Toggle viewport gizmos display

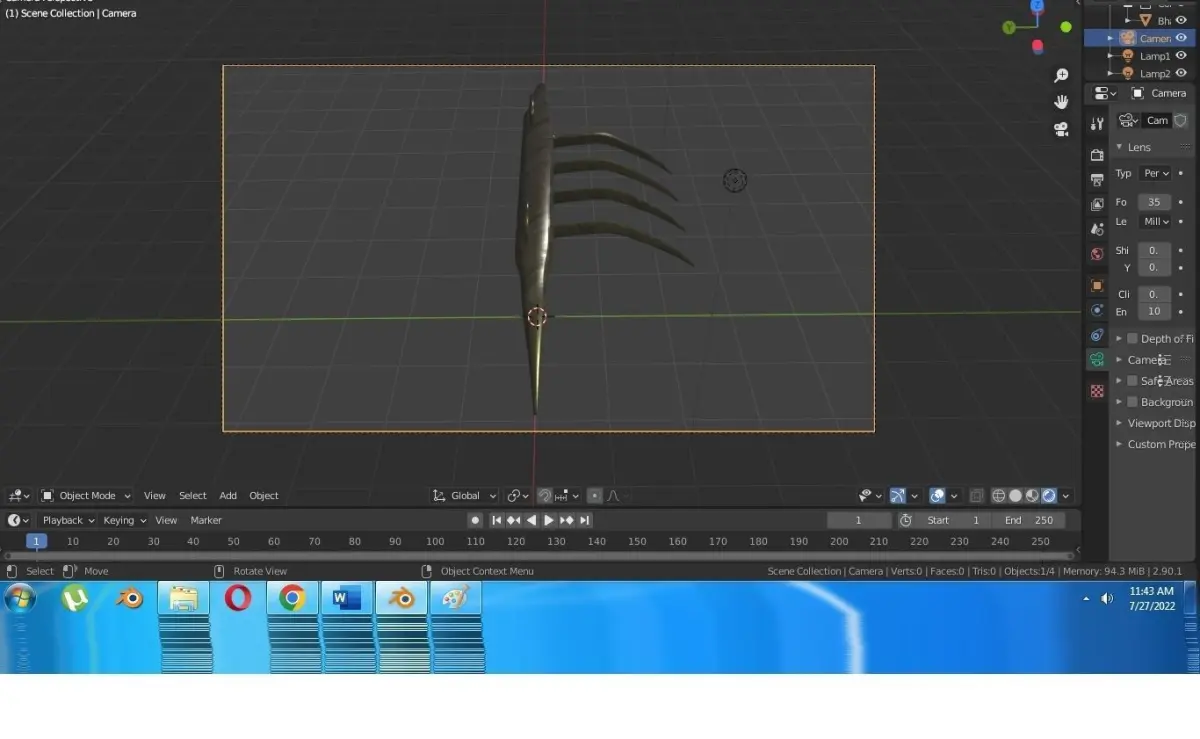tap(897, 496)
